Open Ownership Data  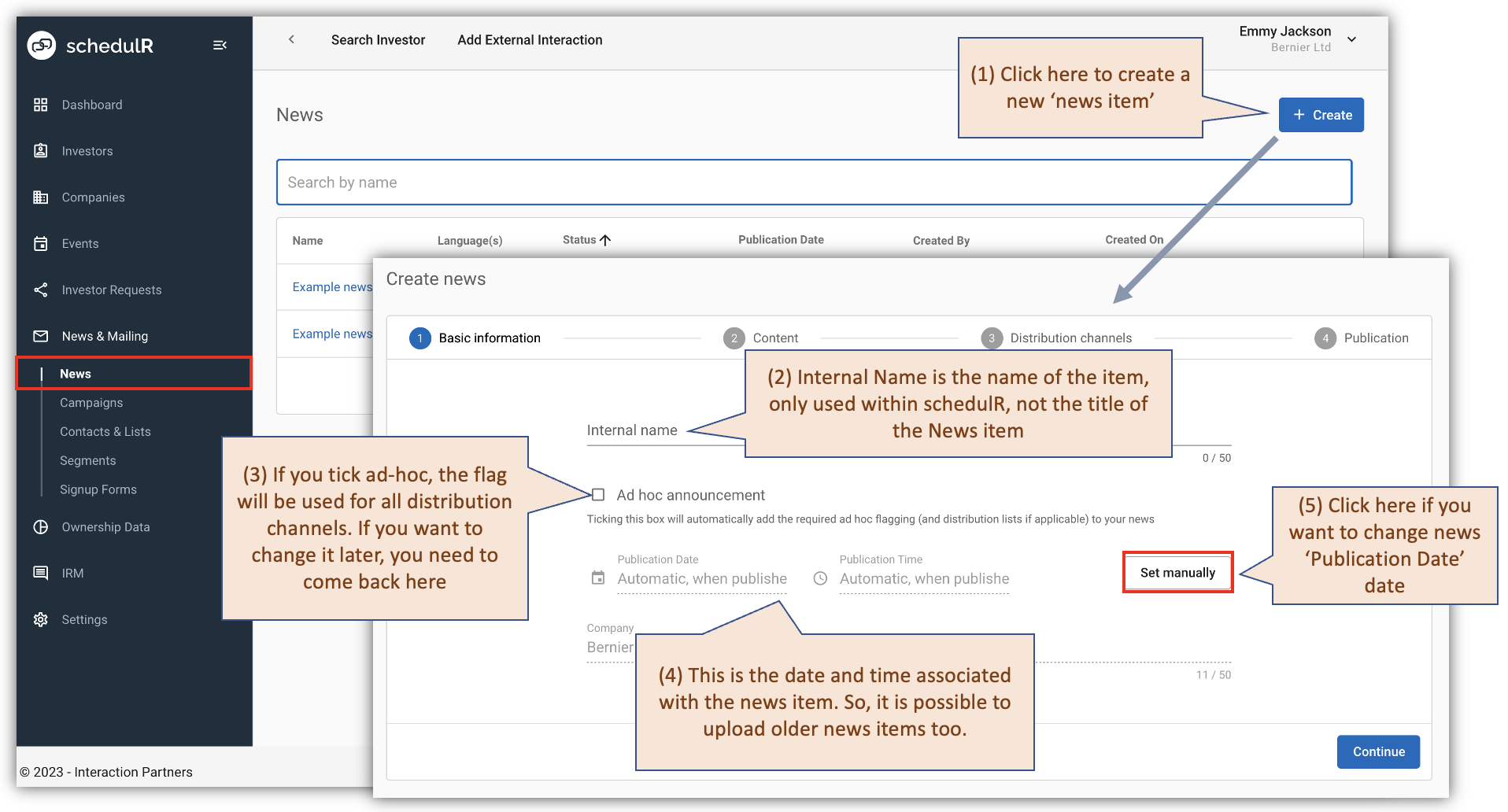pyautogui.click(x=106, y=526)
